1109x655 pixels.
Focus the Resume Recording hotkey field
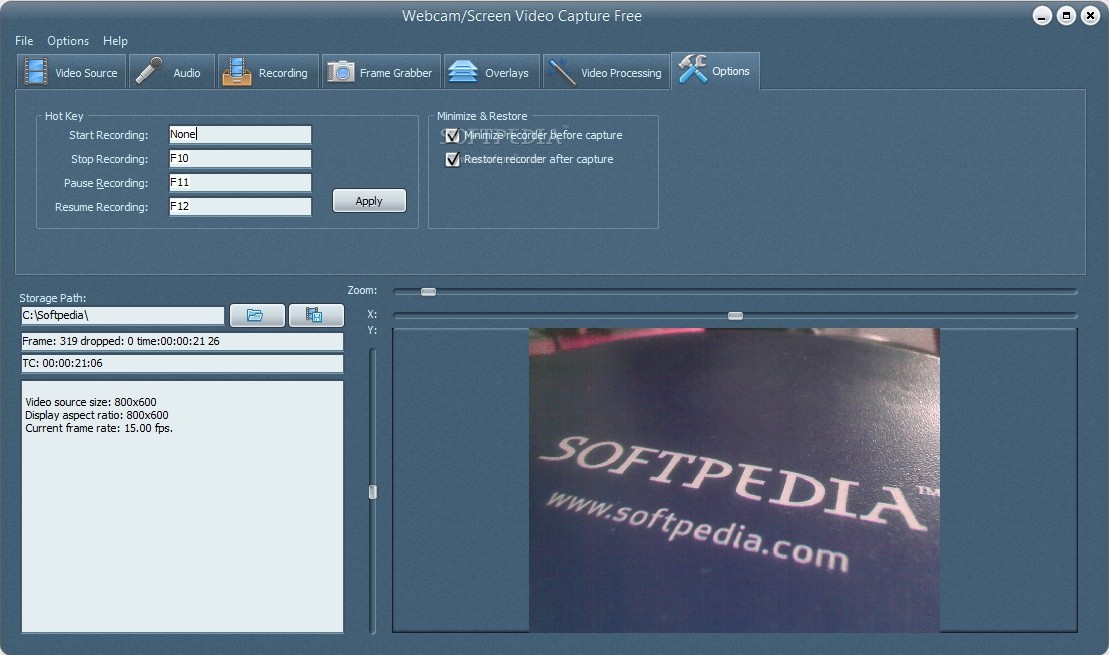coord(240,207)
